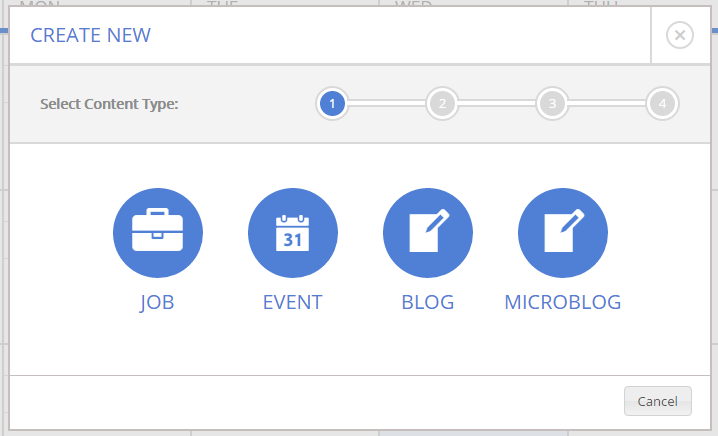Click progress line between steps 3 and 4
Viewport: 718px width, 436px height.
coord(607,103)
